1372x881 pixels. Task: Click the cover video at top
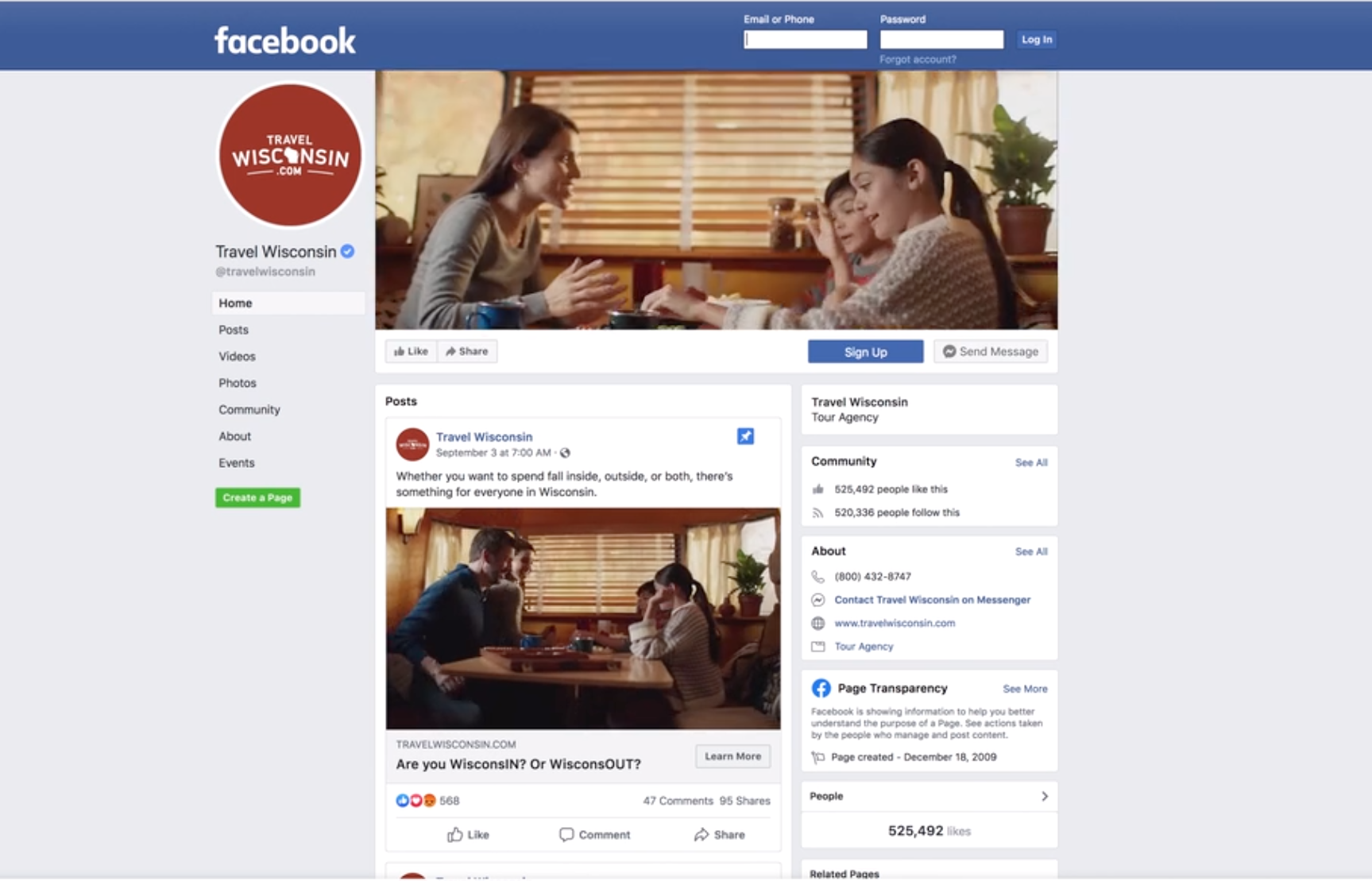click(716, 200)
